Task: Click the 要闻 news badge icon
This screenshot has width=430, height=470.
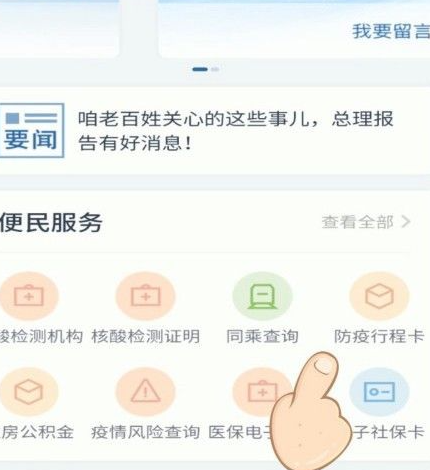Action: [32, 130]
